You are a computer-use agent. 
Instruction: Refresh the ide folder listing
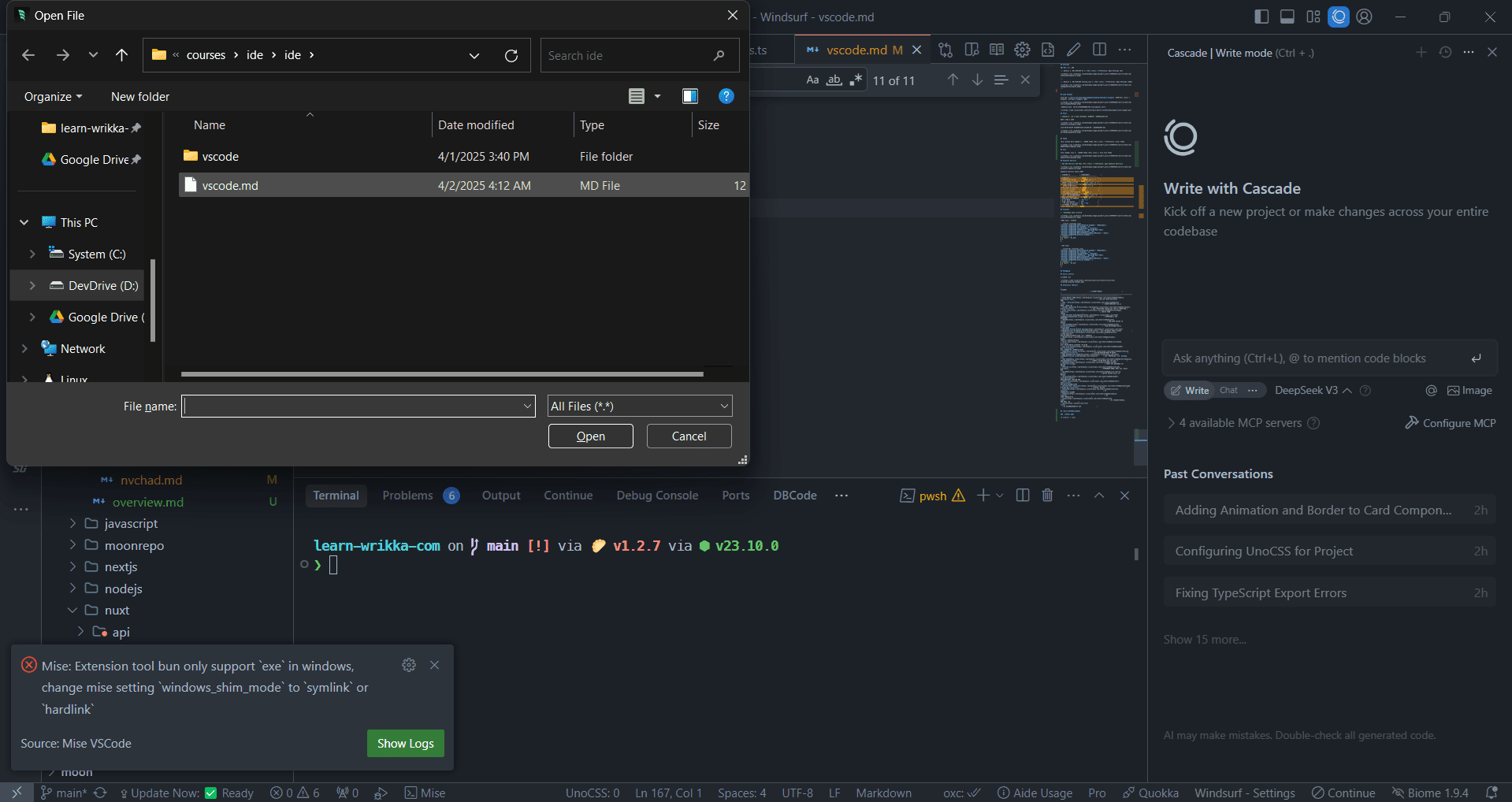[511, 55]
